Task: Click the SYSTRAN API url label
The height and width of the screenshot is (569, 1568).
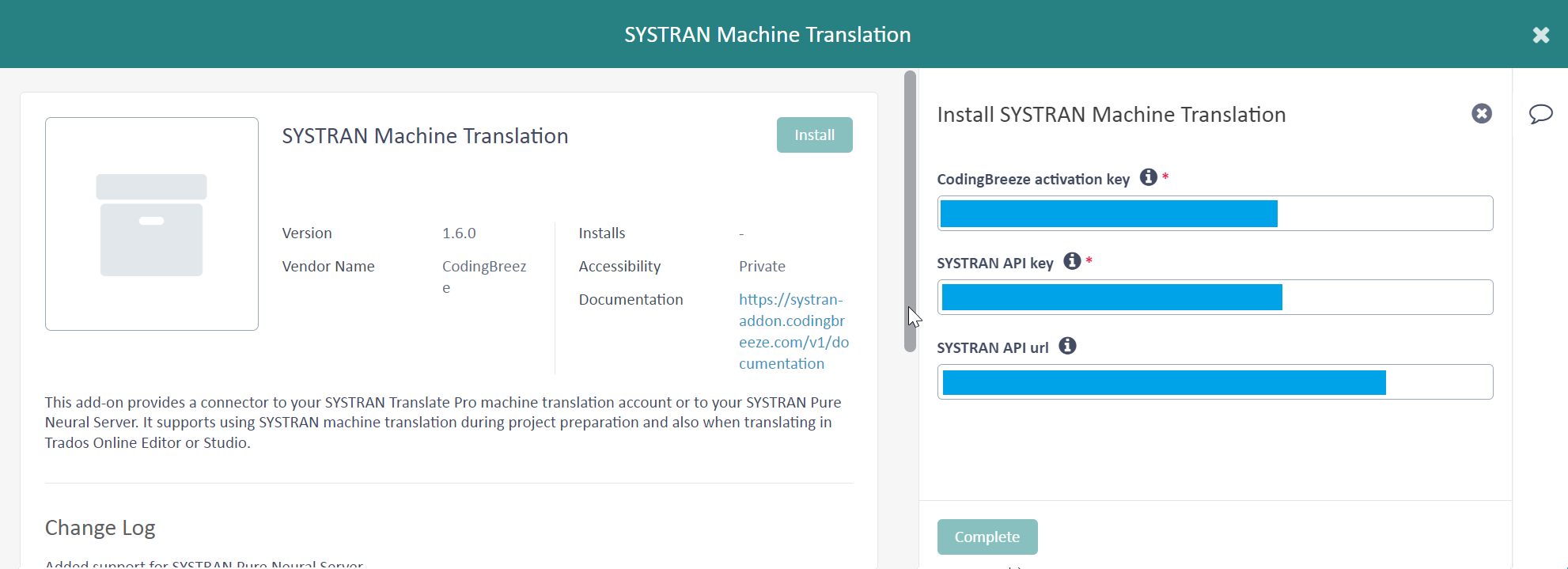Action: pyautogui.click(x=993, y=348)
